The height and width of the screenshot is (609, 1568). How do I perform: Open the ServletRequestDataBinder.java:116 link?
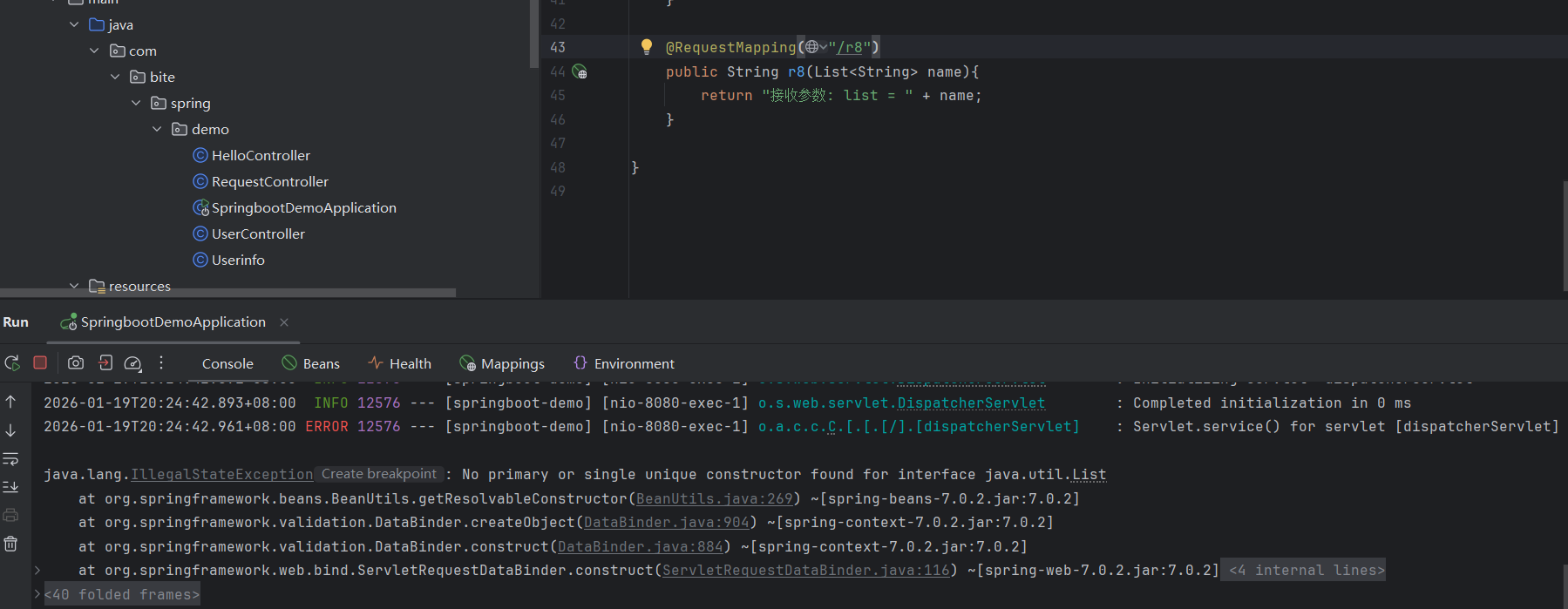[806, 570]
